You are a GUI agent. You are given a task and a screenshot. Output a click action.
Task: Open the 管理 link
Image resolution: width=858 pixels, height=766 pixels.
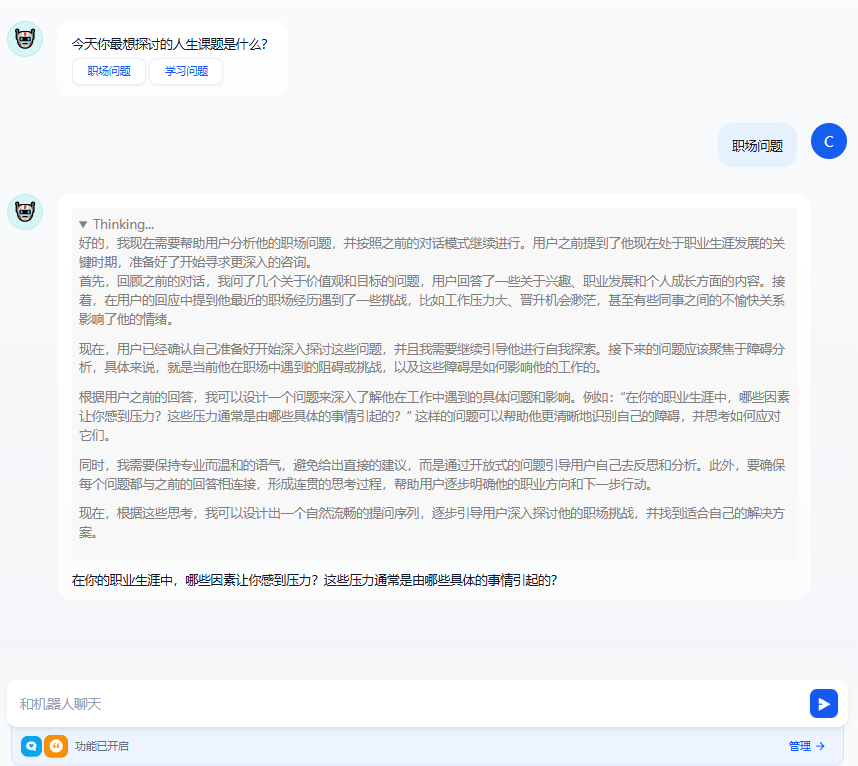point(806,746)
